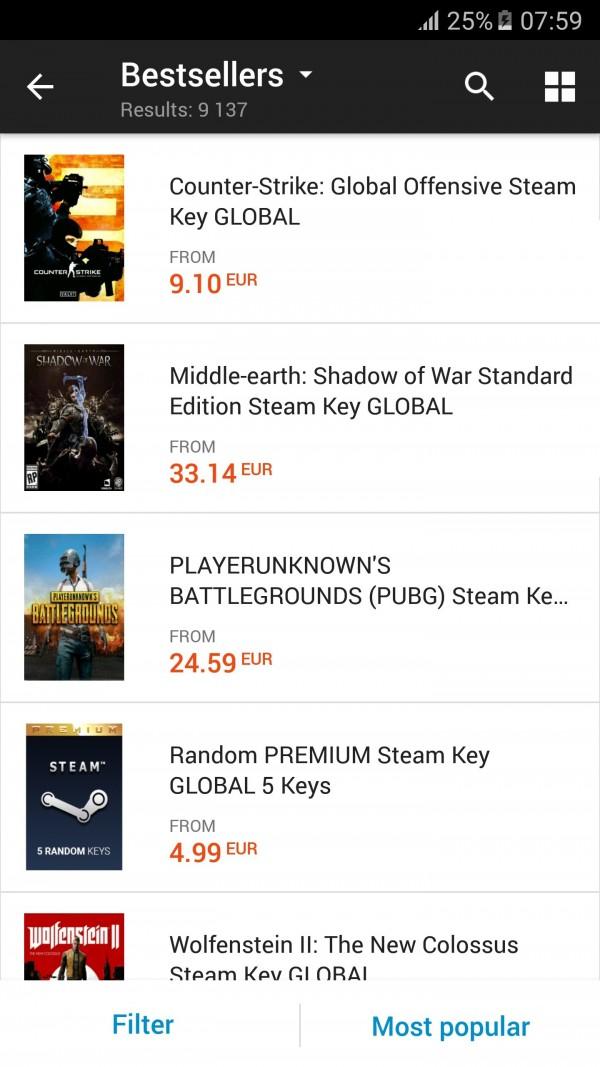The height and width of the screenshot is (1067, 600).
Task: Tap the battery status icon
Action: click(505, 21)
